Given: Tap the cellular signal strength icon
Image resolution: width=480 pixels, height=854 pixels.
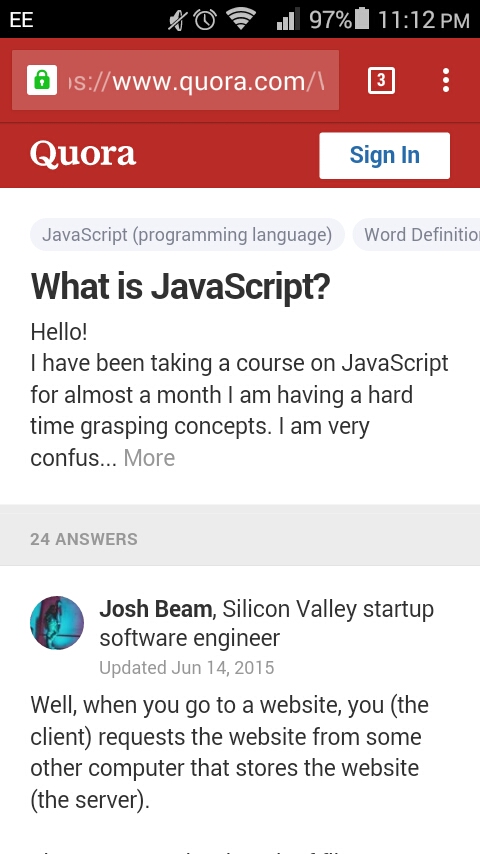Looking at the screenshot, I should pyautogui.click(x=288, y=20).
